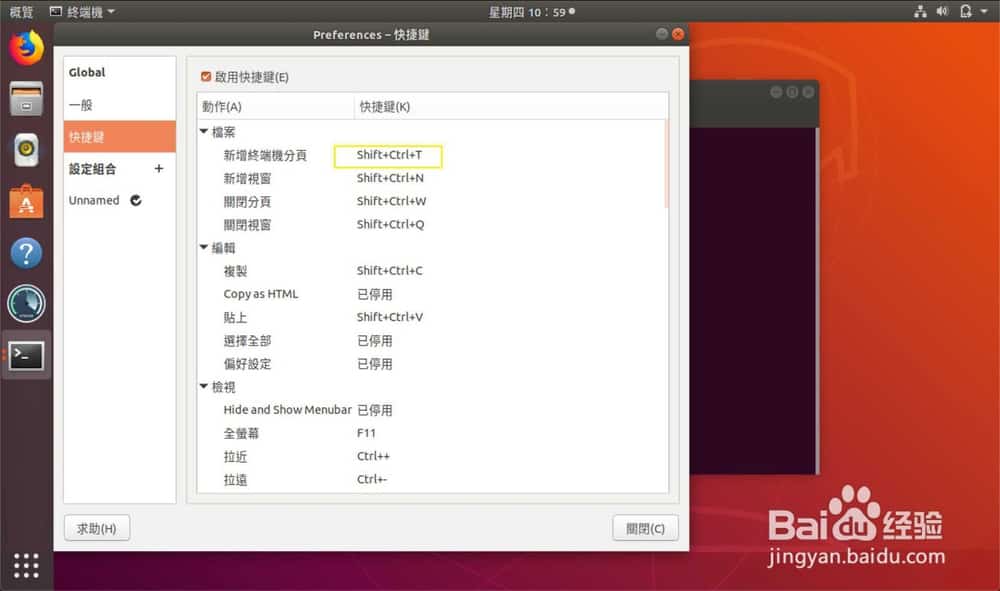Open 概覽 activities overview
The height and width of the screenshot is (591, 1000).
coord(21,11)
